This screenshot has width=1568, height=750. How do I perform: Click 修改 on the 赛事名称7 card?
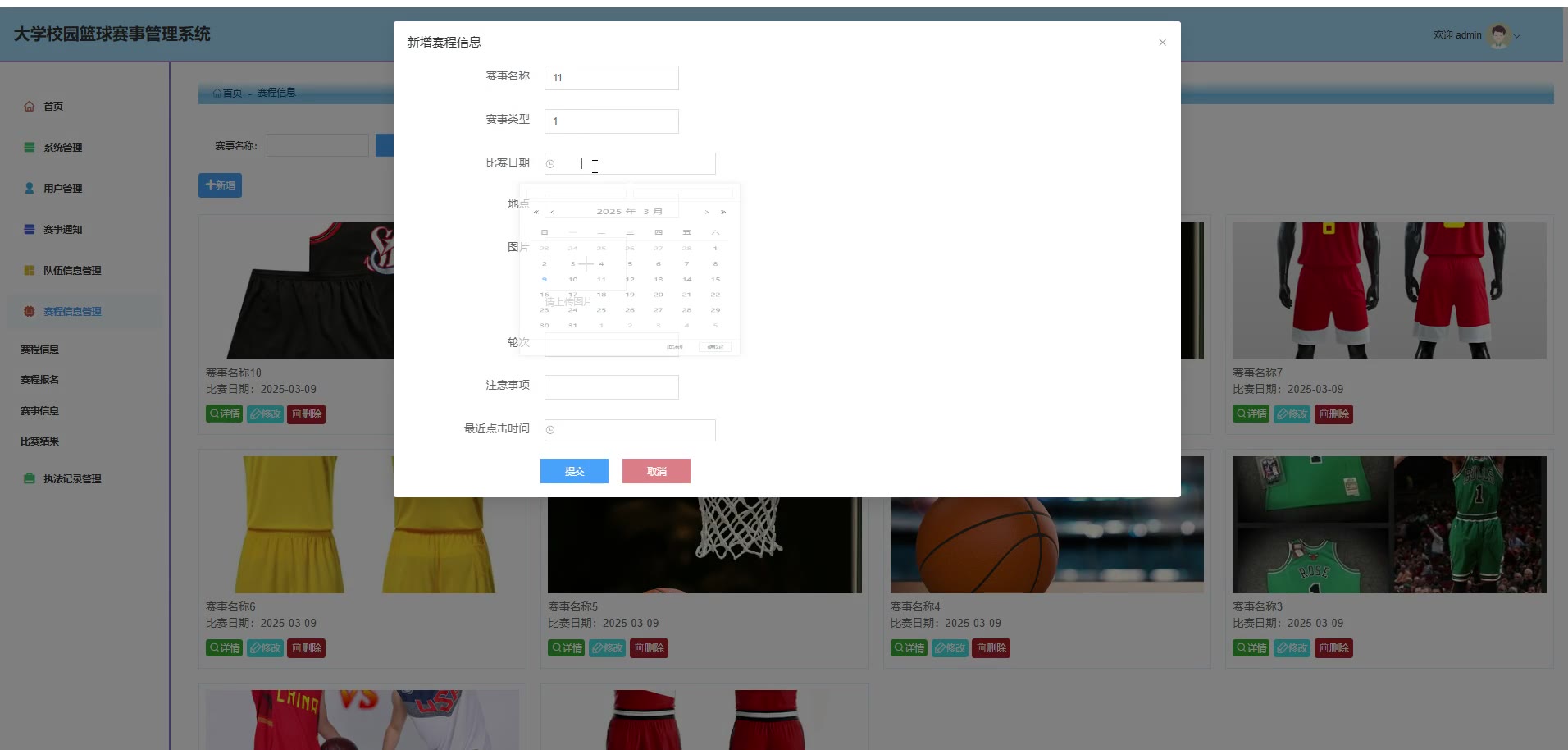click(1292, 414)
